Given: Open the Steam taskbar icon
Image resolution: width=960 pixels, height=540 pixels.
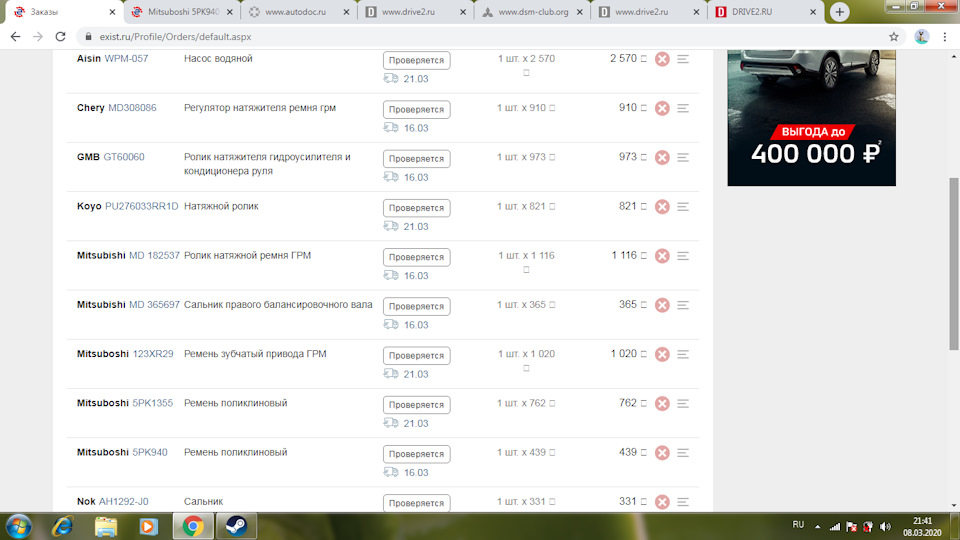Looking at the screenshot, I should [x=236, y=526].
